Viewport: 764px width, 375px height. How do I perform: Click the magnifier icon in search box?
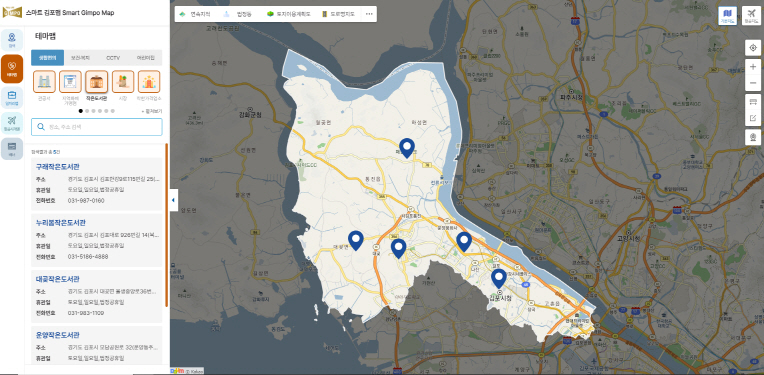coord(41,127)
